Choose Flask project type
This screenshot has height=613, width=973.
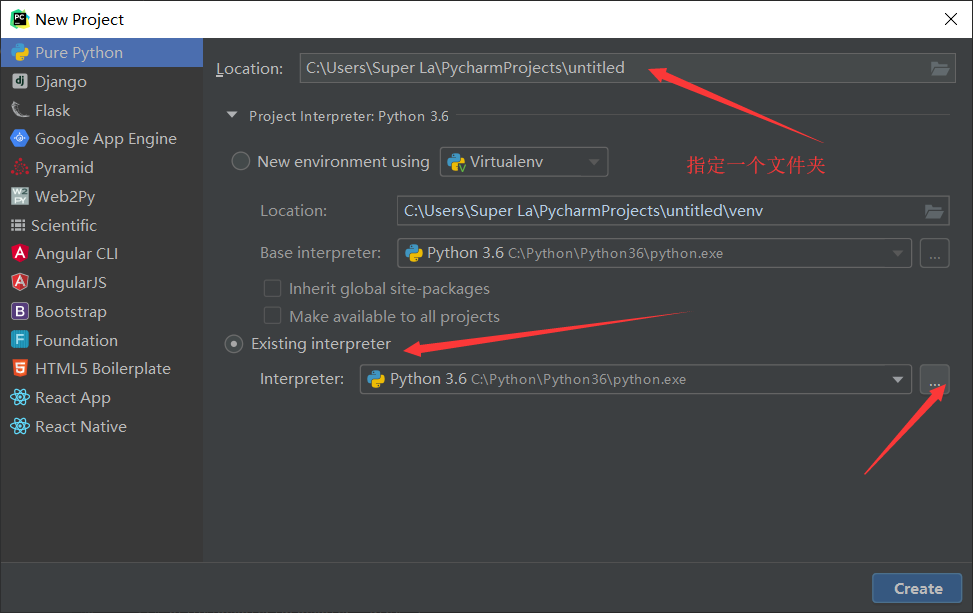102,110
